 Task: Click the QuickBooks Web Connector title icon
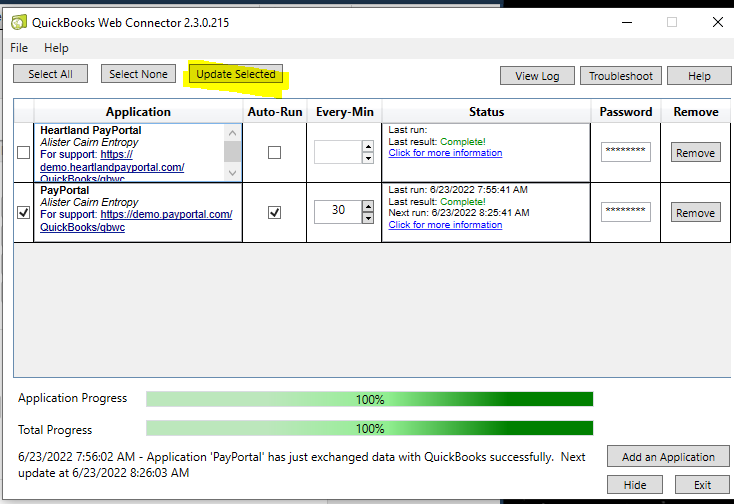tap(19, 22)
